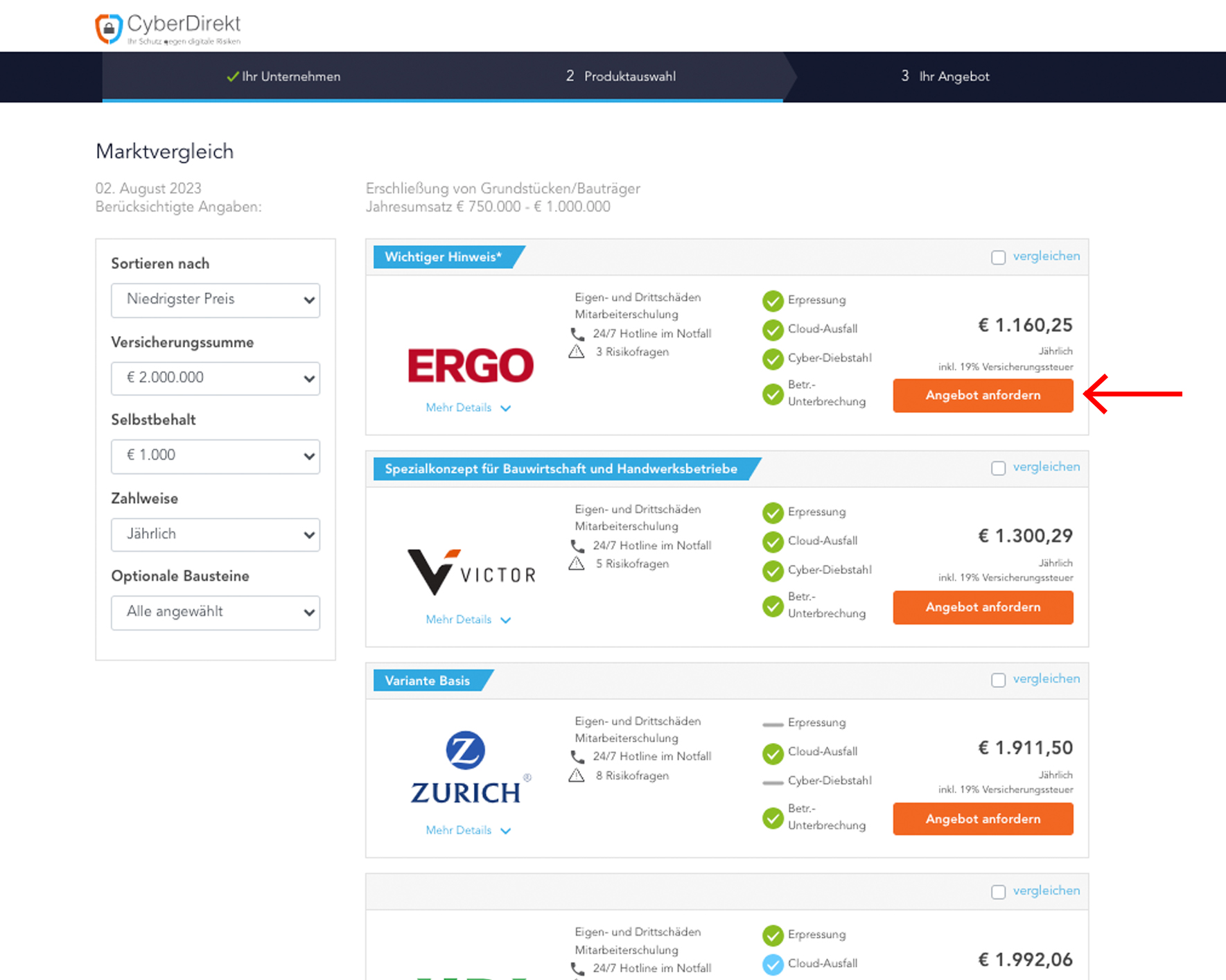This screenshot has height=980, width=1226.
Task: Click green check beside Cyber-Diebstahl in ERGO card
Action: coord(773,359)
